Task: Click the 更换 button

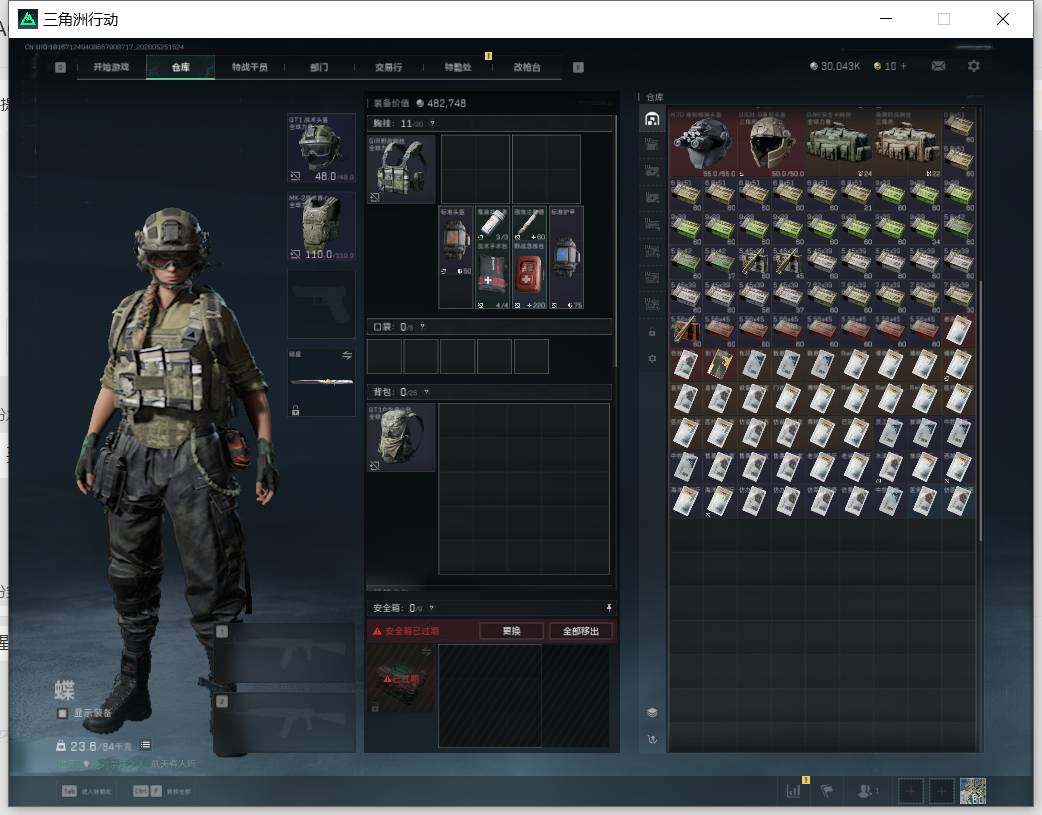Action: (x=511, y=631)
